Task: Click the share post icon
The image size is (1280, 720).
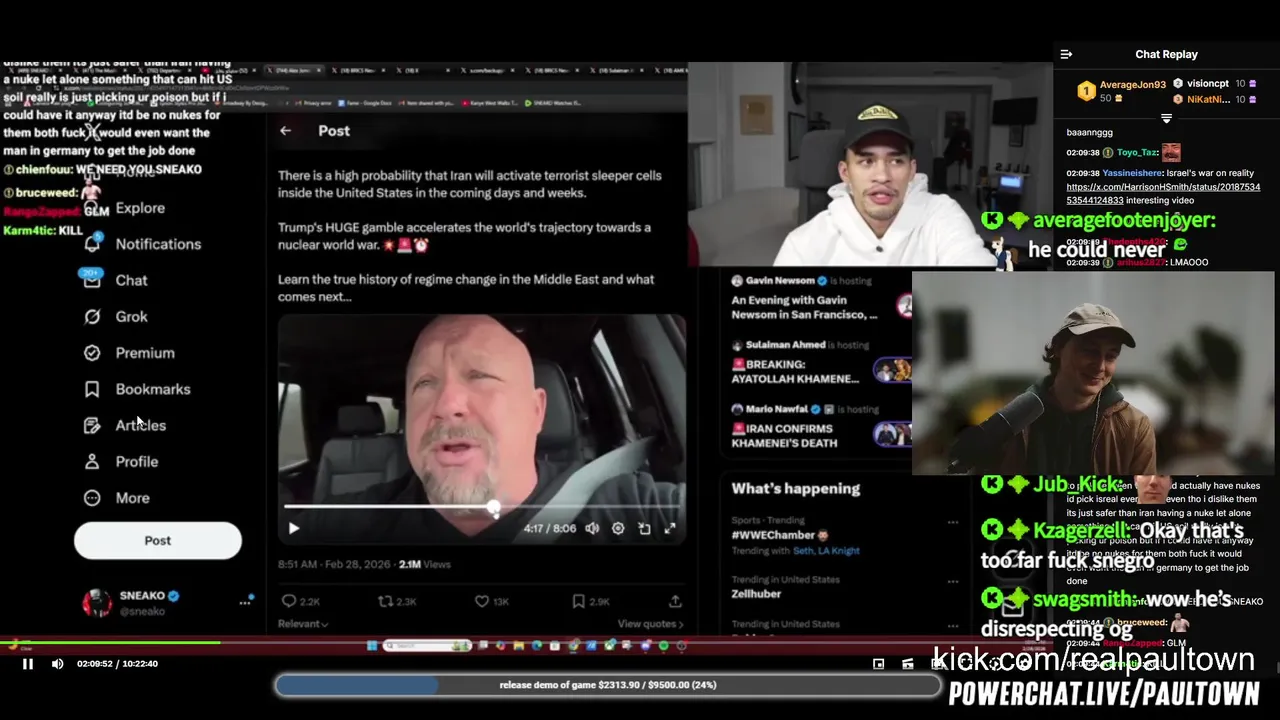Action: click(675, 601)
